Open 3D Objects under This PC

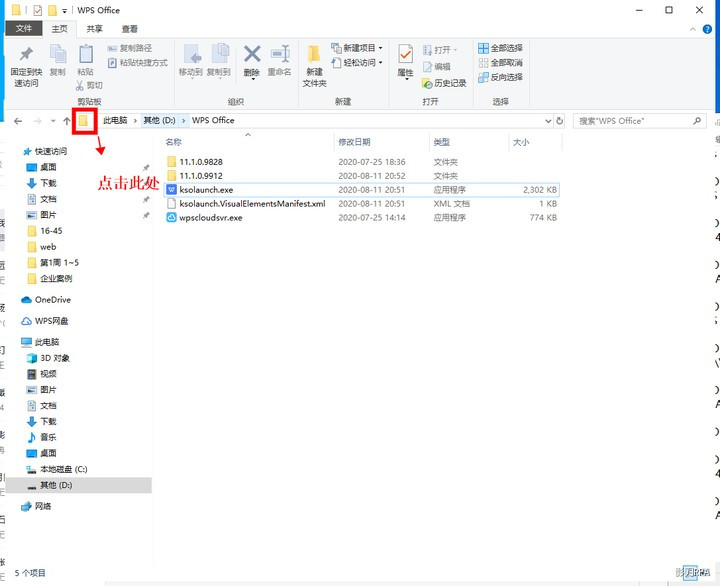tap(48, 358)
